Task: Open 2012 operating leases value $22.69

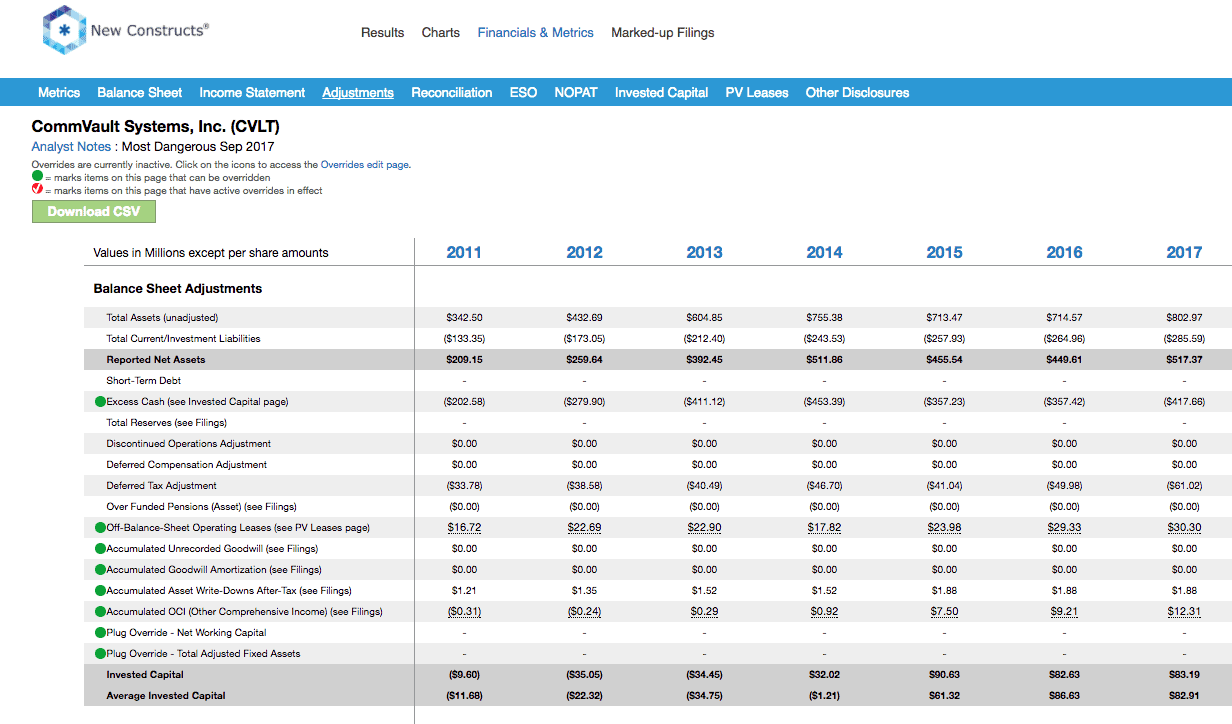Action: 585,528
